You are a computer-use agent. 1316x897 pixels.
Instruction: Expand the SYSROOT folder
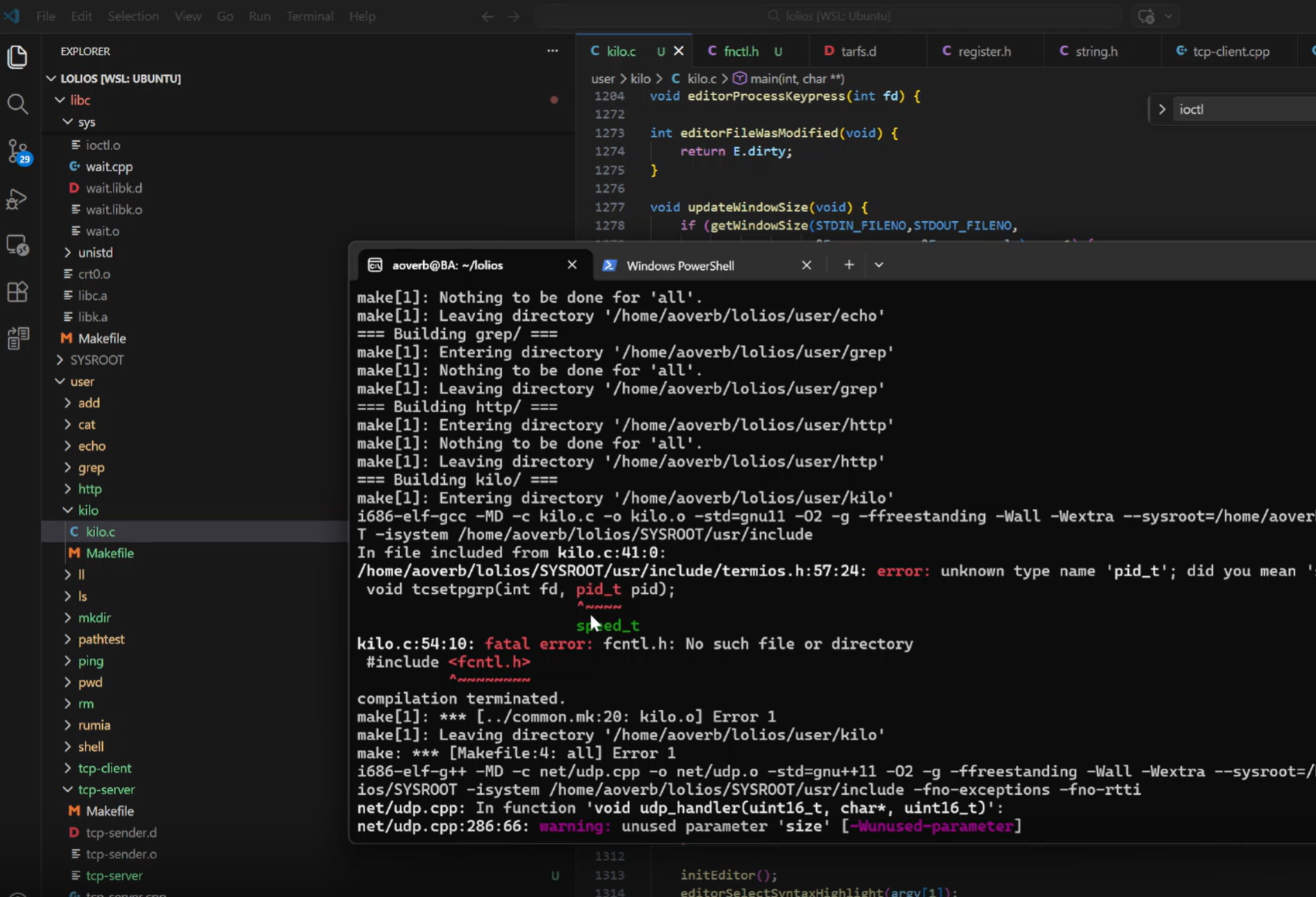97,360
